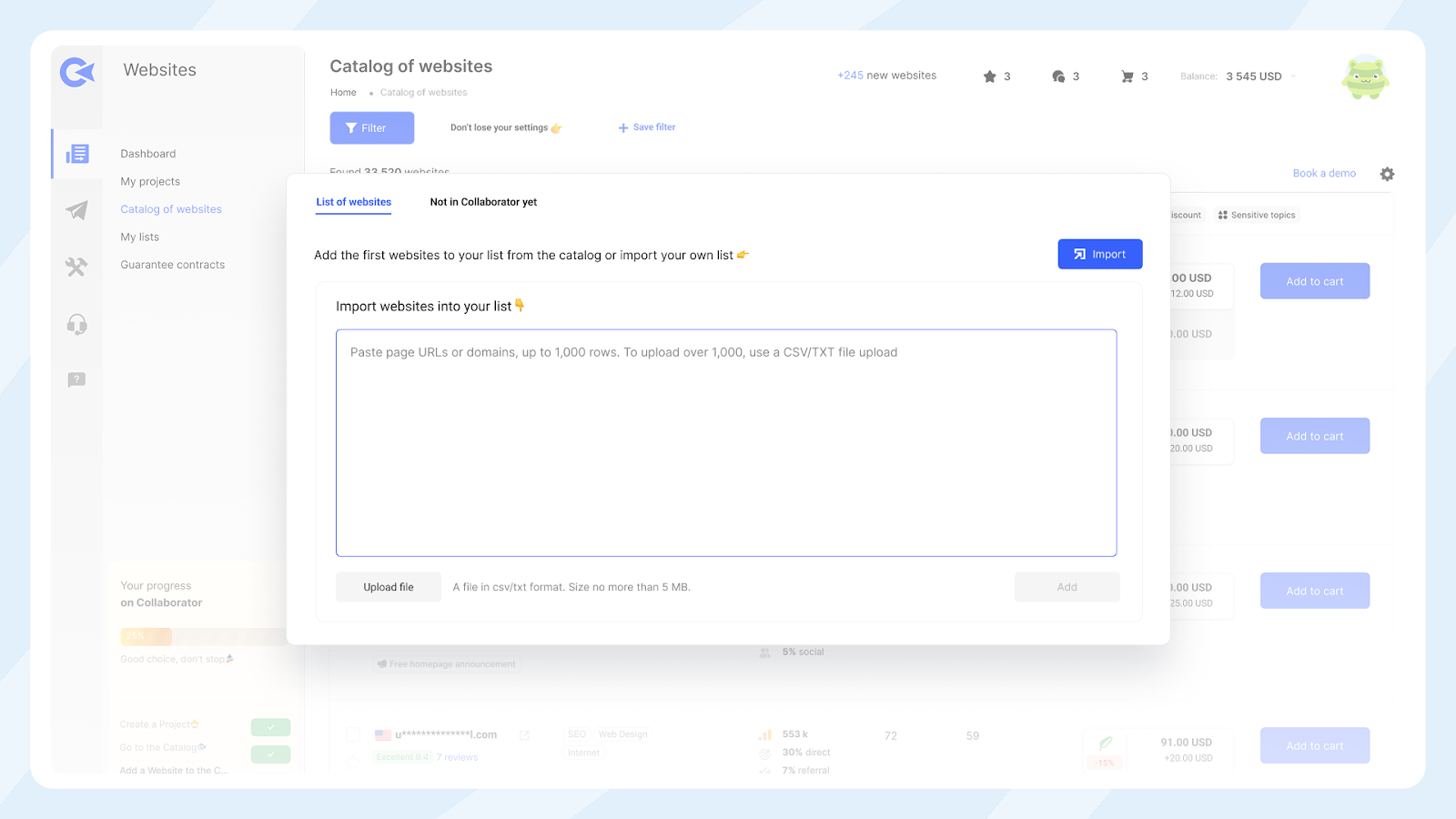Expand the Balance dropdown arrow
The height and width of the screenshot is (819, 1456).
click(x=1293, y=76)
